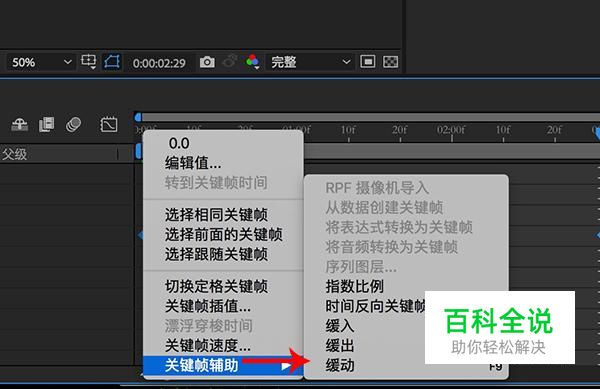Image resolution: width=600 pixels, height=389 pixels.
Task: Open the 完整 resolution dropdown
Action: pos(310,62)
